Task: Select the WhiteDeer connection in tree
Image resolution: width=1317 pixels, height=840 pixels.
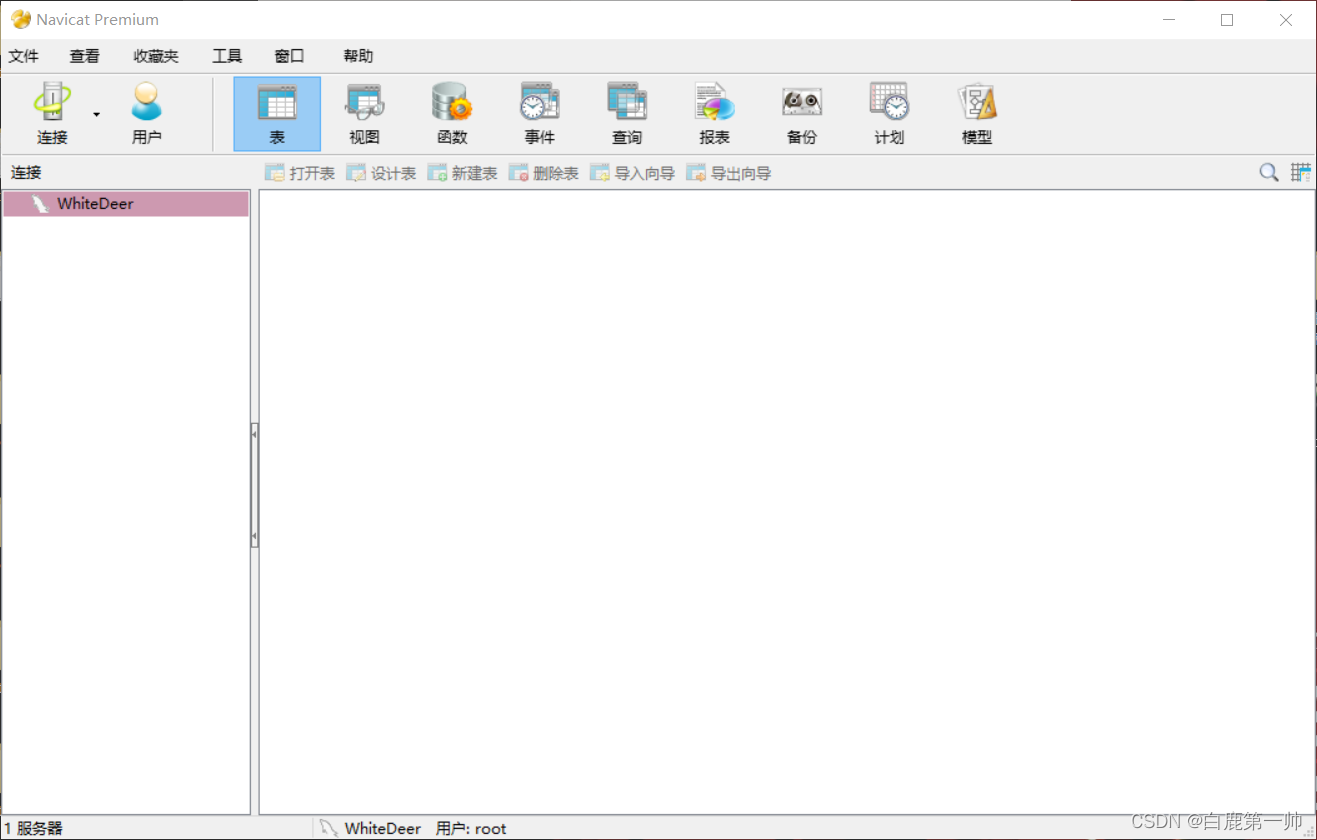Action: tap(126, 204)
